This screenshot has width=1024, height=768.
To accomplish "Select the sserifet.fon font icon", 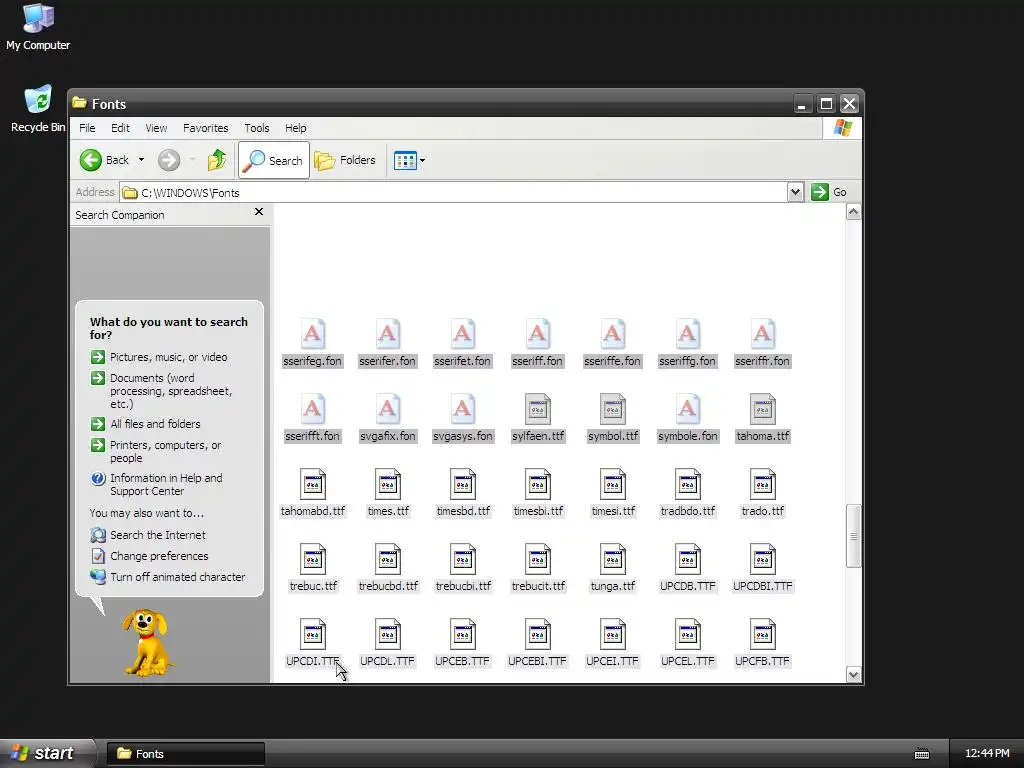I will point(462,334).
